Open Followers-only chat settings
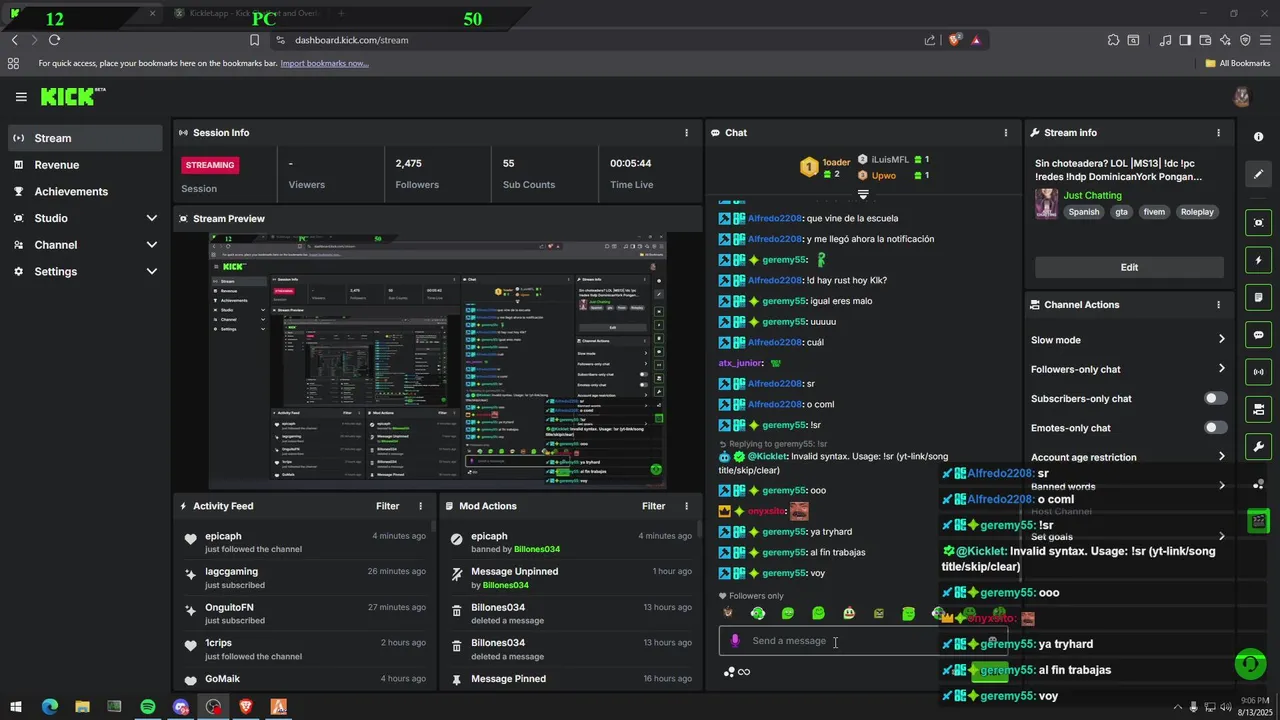Image resolution: width=1280 pixels, height=720 pixels. point(1128,369)
